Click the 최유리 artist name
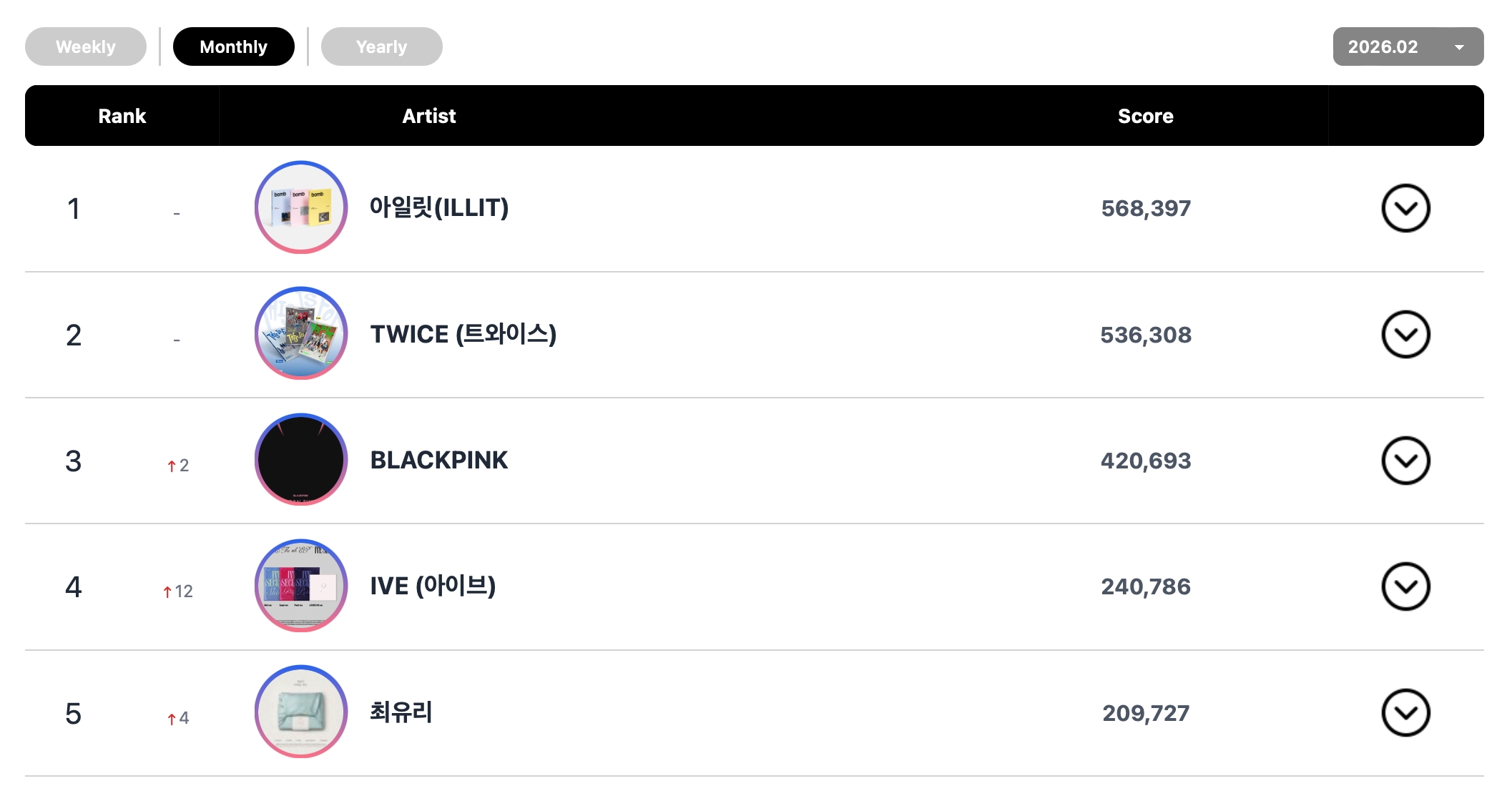Screen dimensions: 1512x786 [401, 712]
